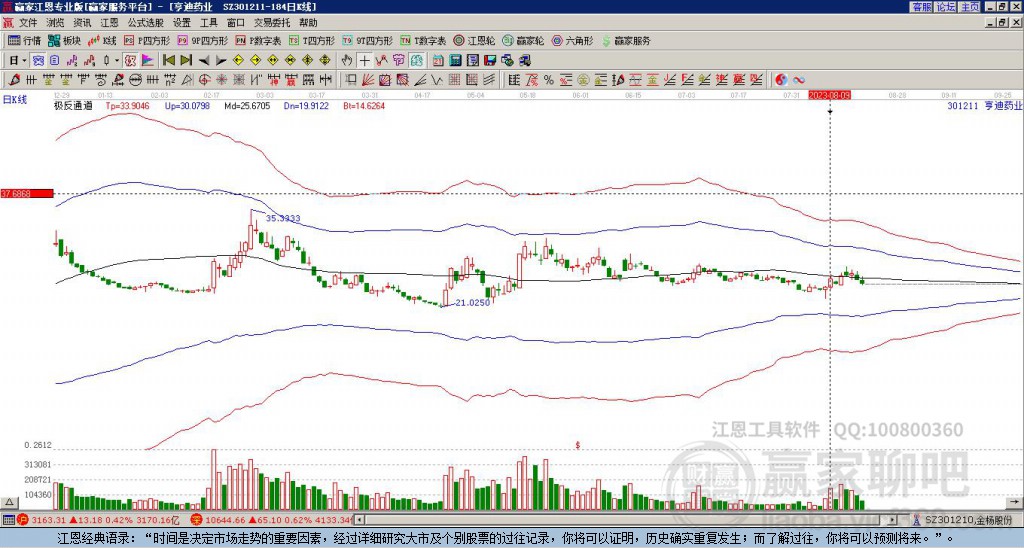Toggle the crosshair cursor tool
The height and width of the screenshot is (548, 1024).
click(364, 60)
